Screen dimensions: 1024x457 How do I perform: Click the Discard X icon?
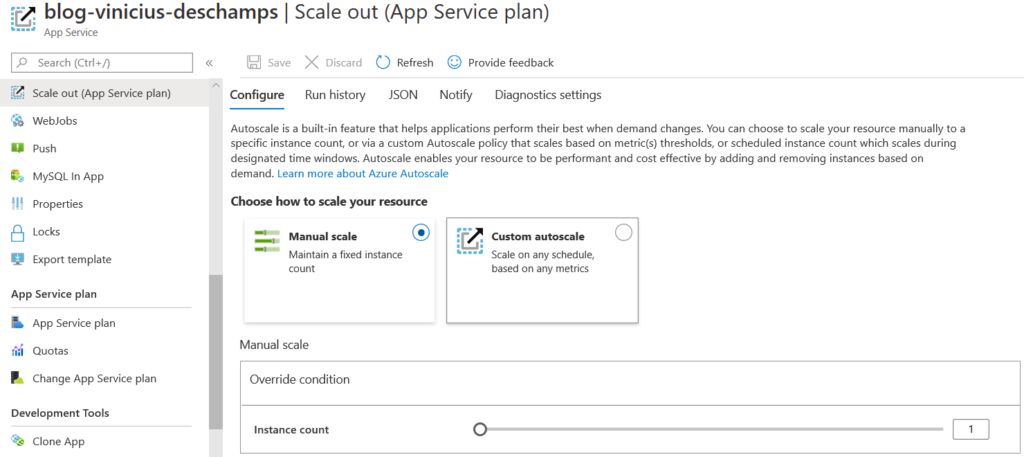coord(312,63)
